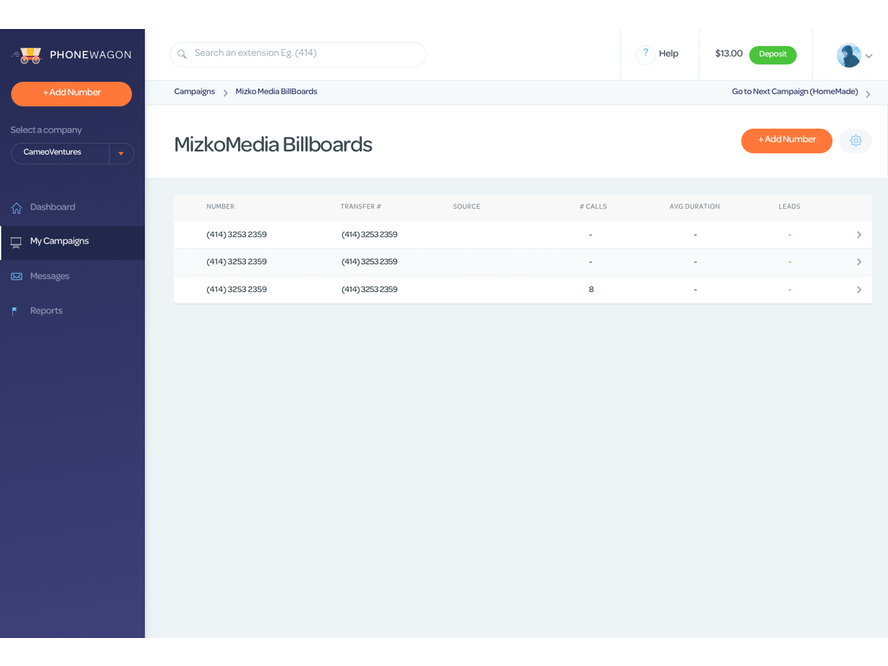The height and width of the screenshot is (666, 888).
Task: Expand the user profile dropdown chevron
Action: tap(869, 56)
